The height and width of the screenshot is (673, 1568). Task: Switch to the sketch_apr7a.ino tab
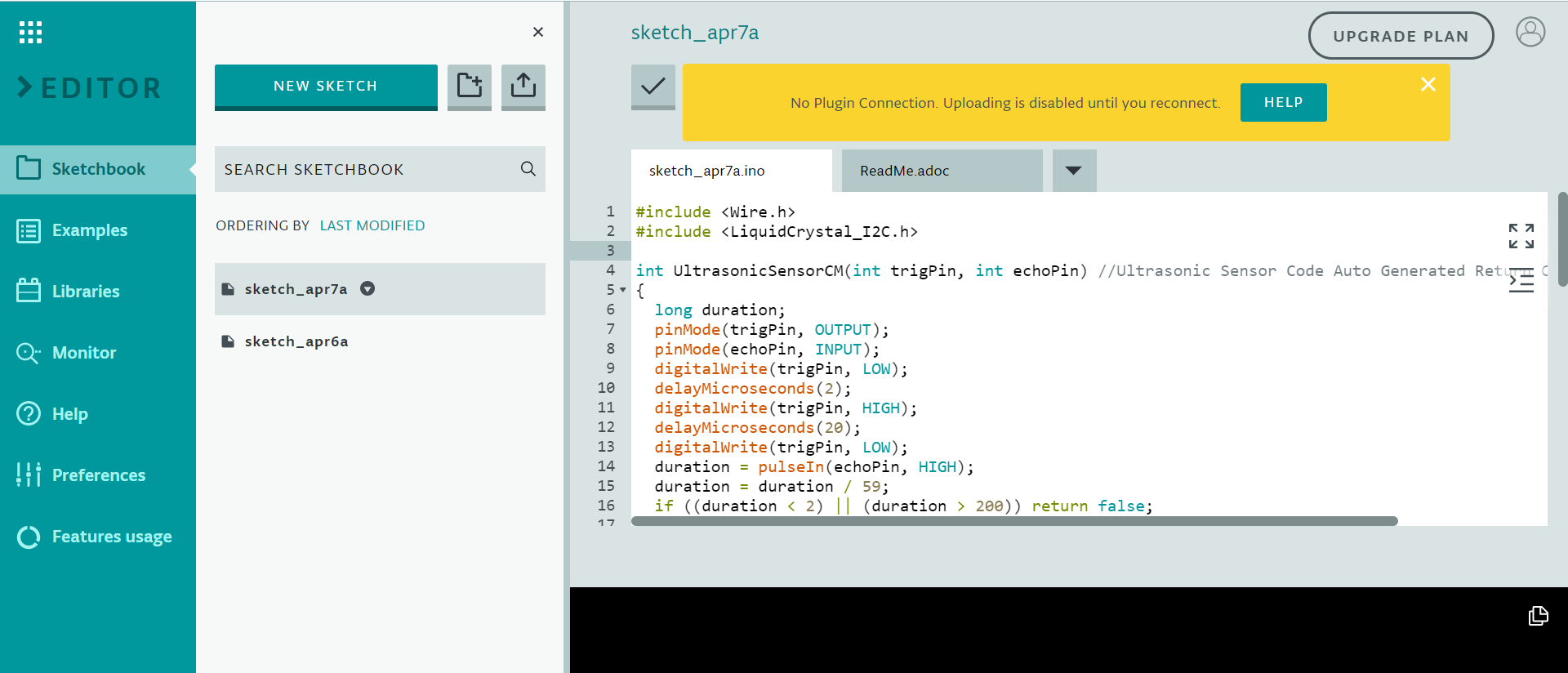tap(731, 171)
